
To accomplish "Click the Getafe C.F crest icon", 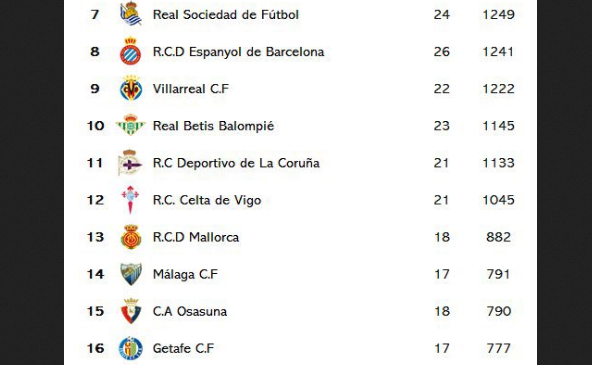I will (131, 348).
